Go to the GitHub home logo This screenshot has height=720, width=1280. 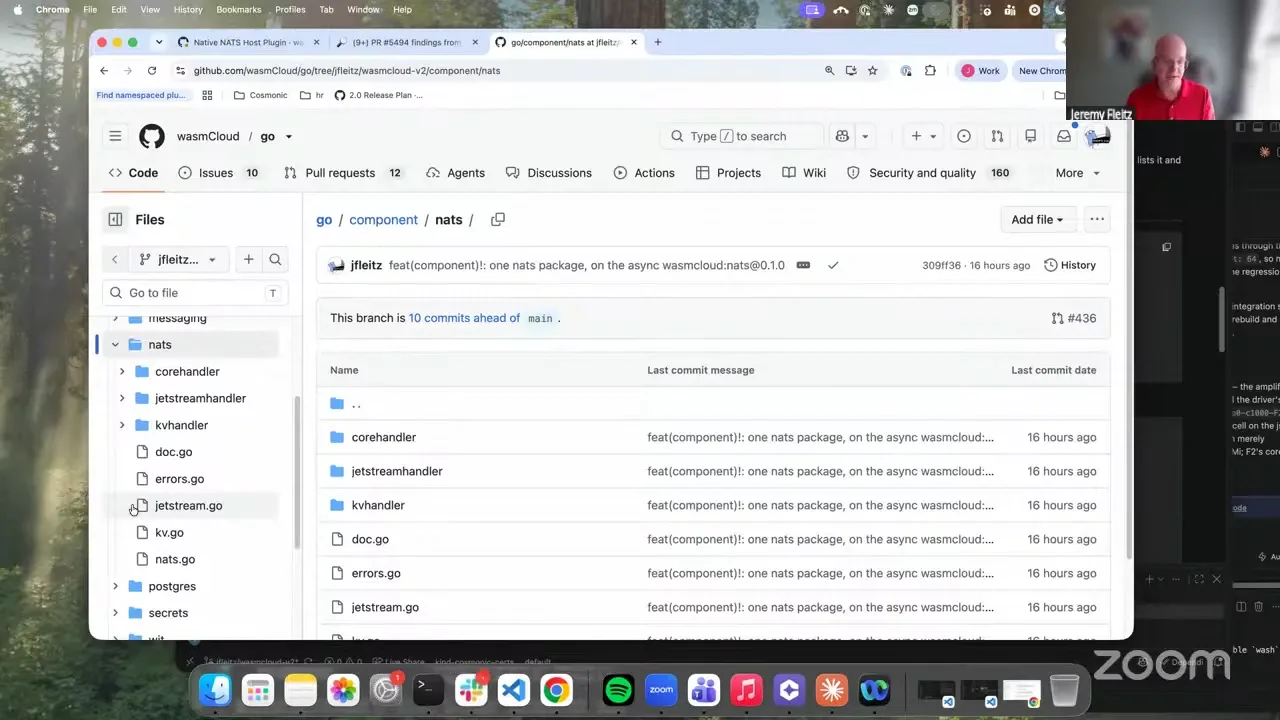152,136
